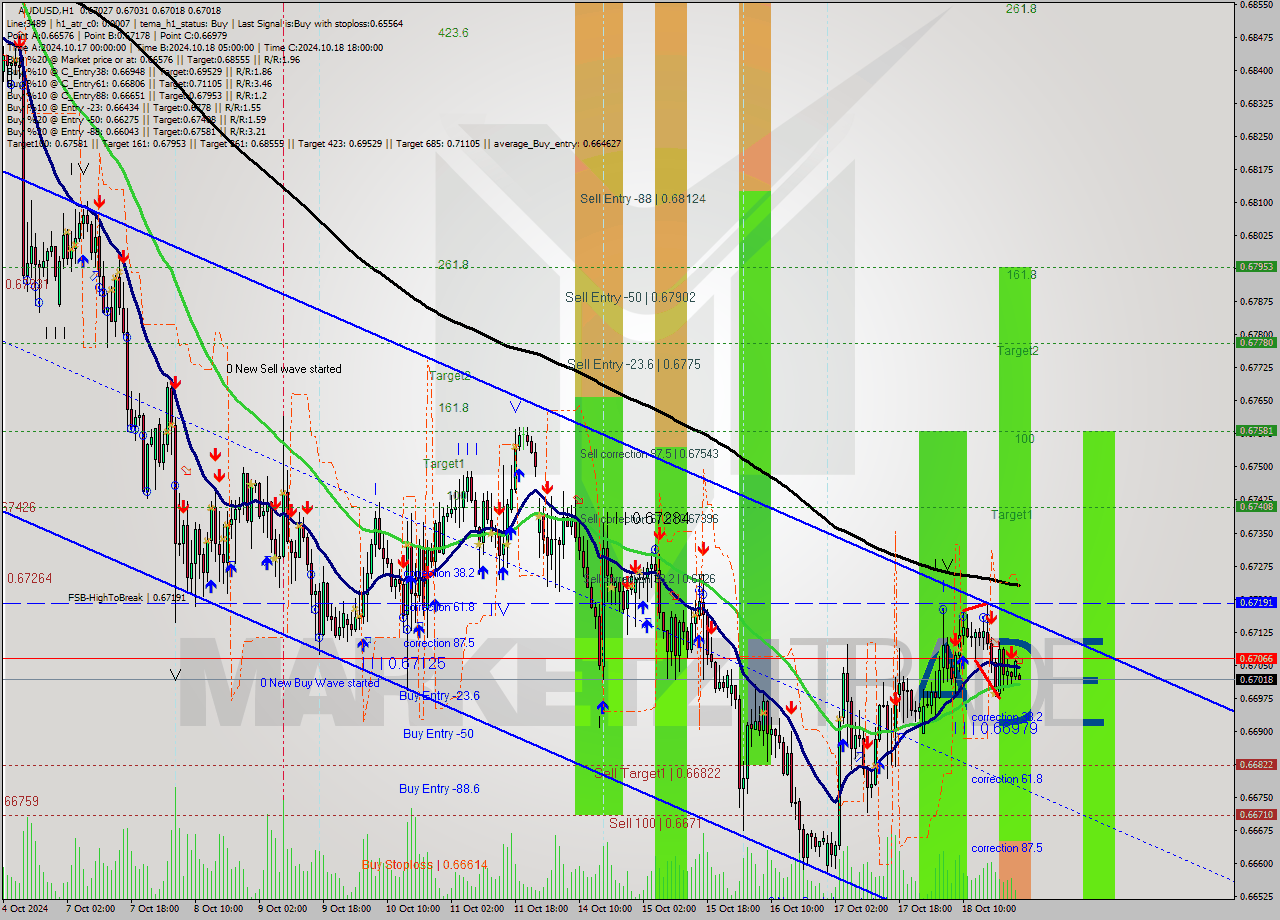The image size is (1280, 920).
Task: Click the 'Buy Entry -50' label
Action: pos(438,734)
